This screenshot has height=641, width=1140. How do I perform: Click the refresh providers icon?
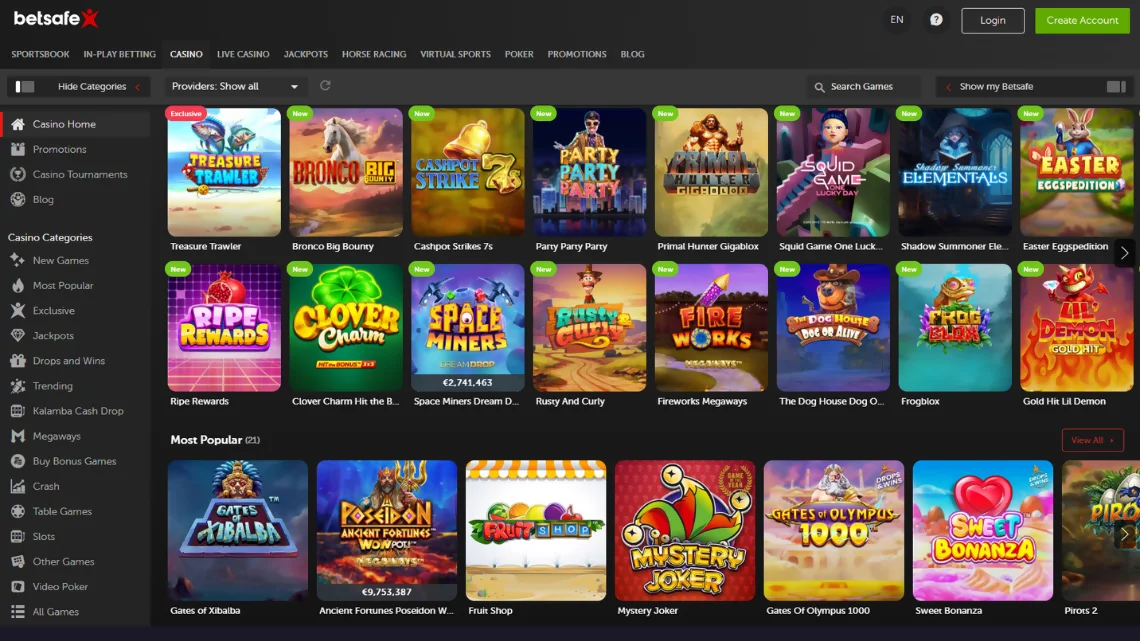point(325,86)
